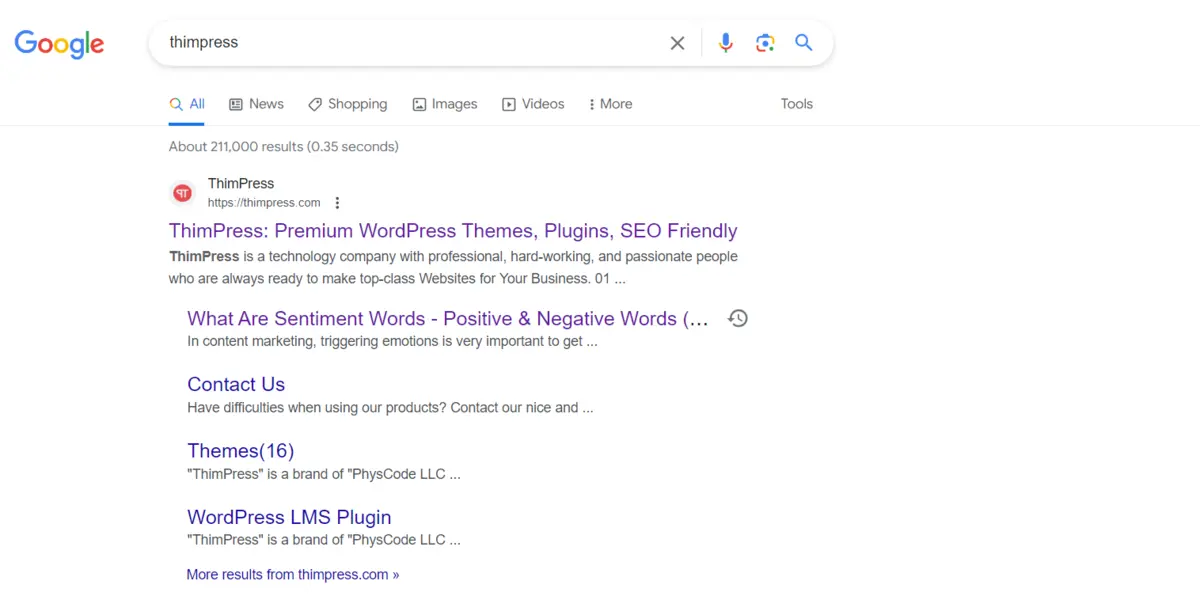The image size is (1200, 615).
Task: Open the Contact Us sitelink
Action: point(236,385)
